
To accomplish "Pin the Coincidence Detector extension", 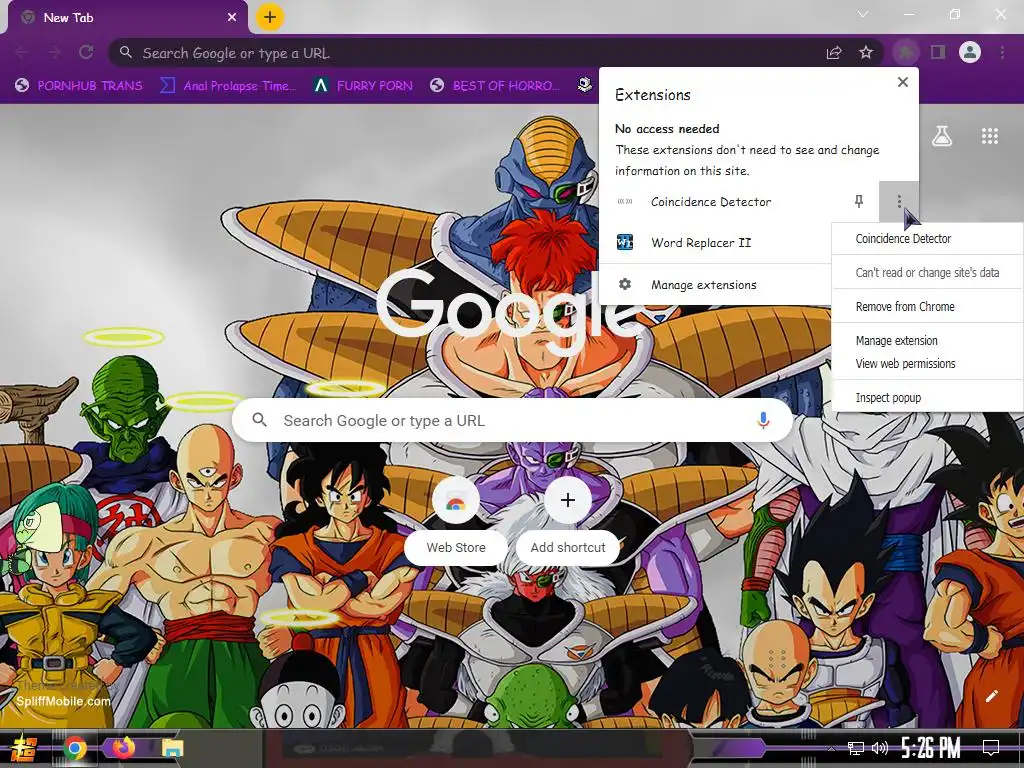I will 859,202.
